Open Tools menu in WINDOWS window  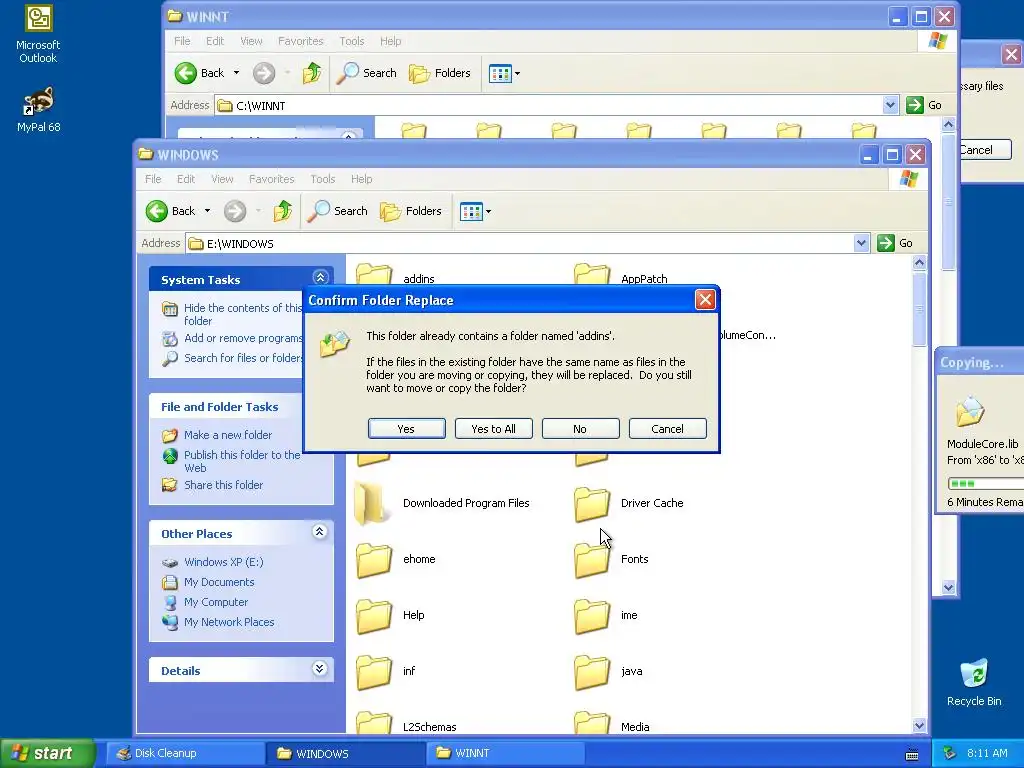tap(323, 179)
